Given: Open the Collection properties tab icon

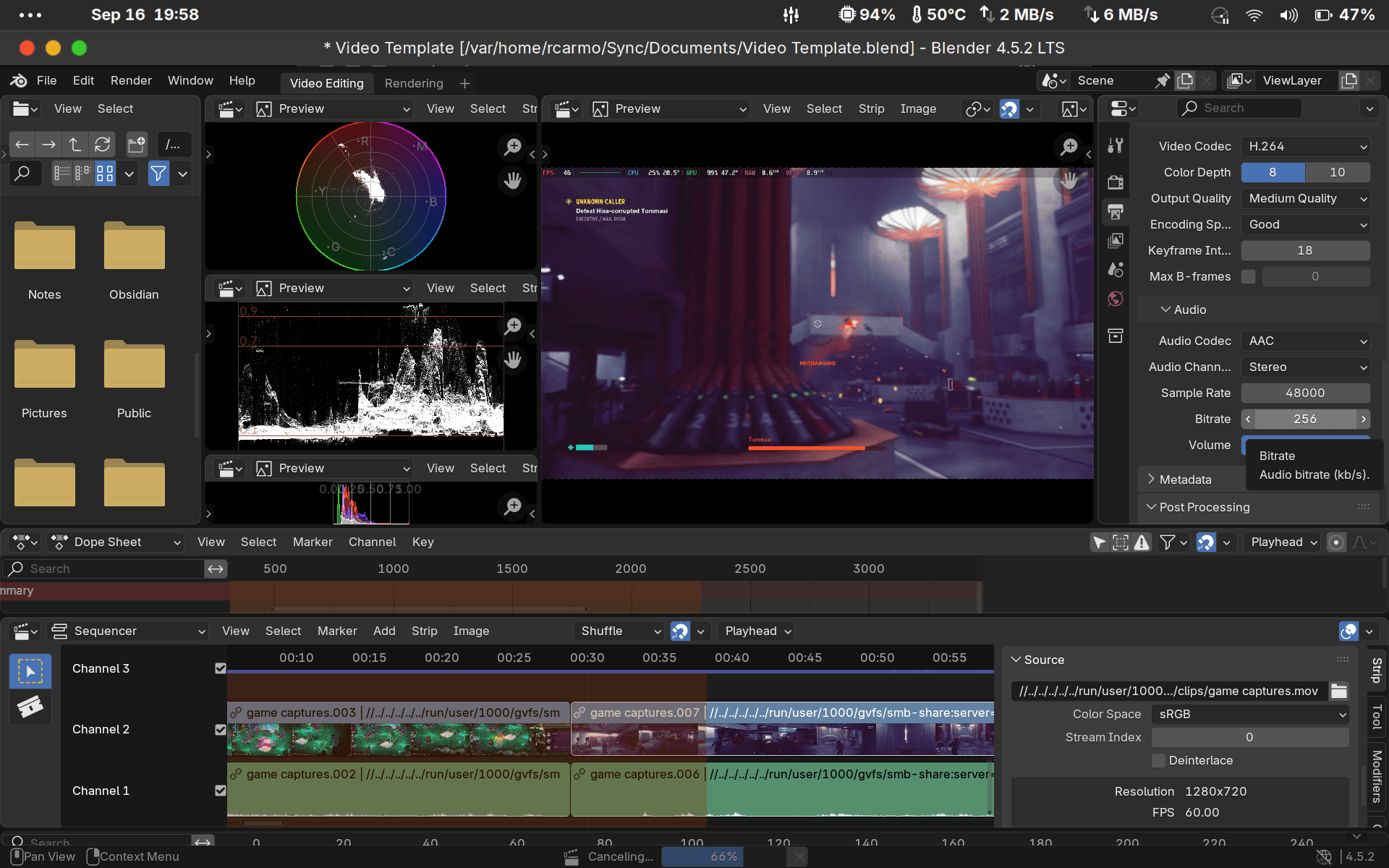Looking at the screenshot, I should click(1116, 336).
